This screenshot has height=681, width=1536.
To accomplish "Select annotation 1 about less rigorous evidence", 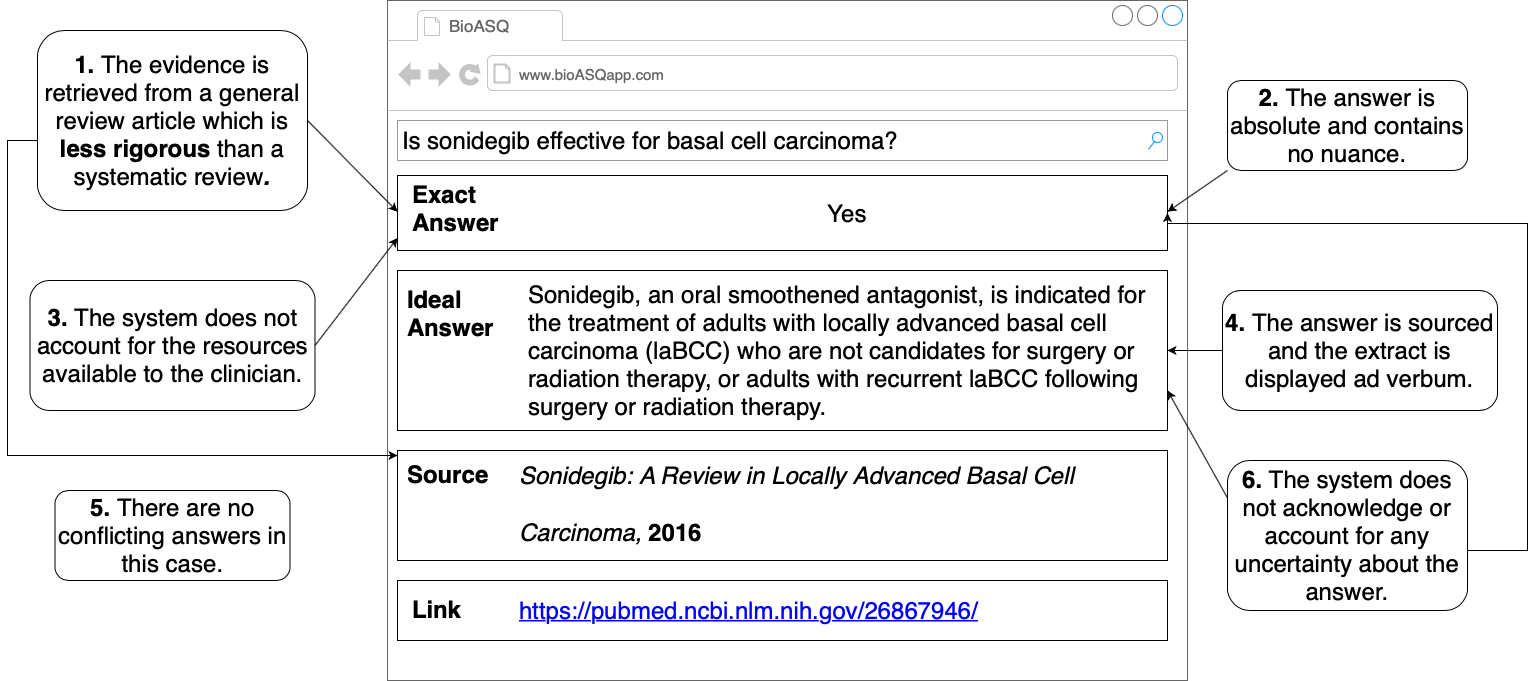I will (172, 121).
